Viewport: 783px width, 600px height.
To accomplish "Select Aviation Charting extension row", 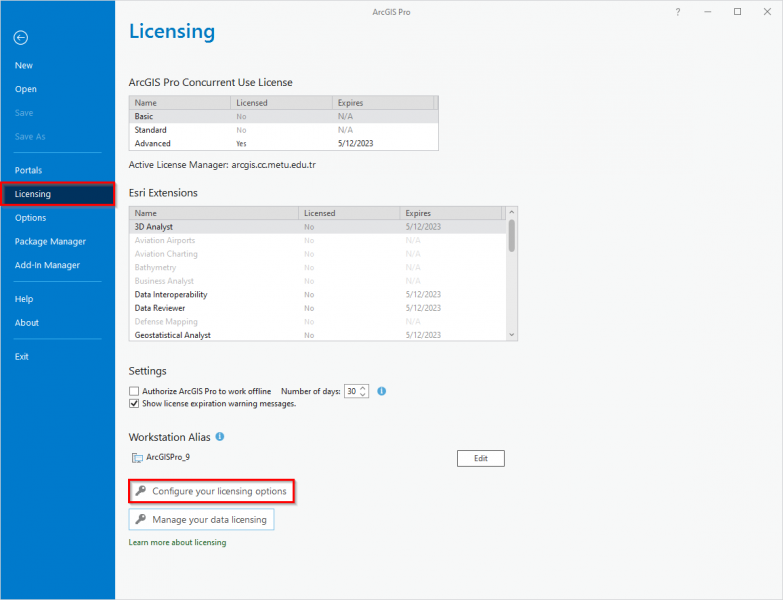I will pos(318,254).
